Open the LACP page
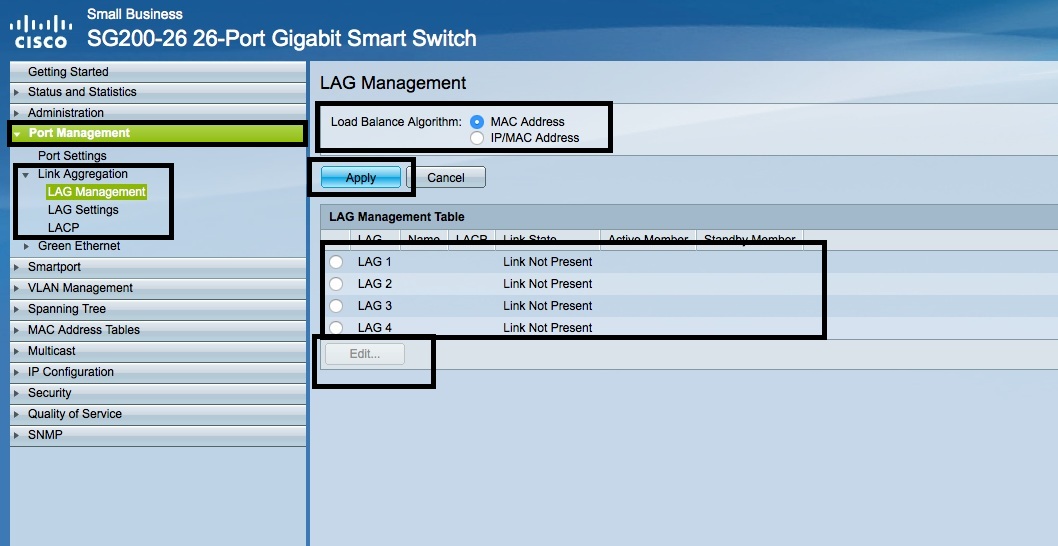The height and width of the screenshot is (546, 1058). point(63,228)
